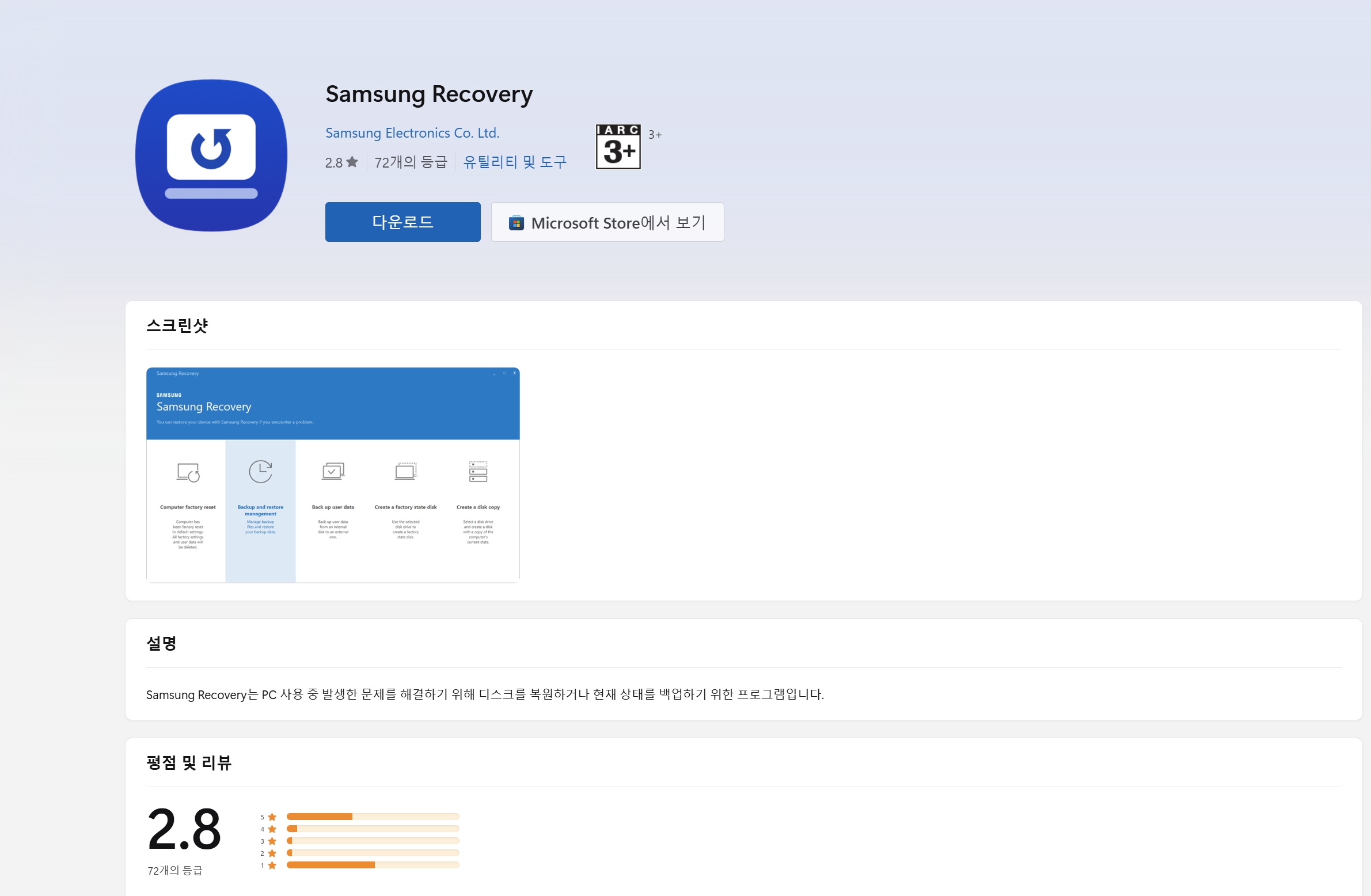
Task: Click the IARC 3+ age rating badge
Action: point(617,146)
